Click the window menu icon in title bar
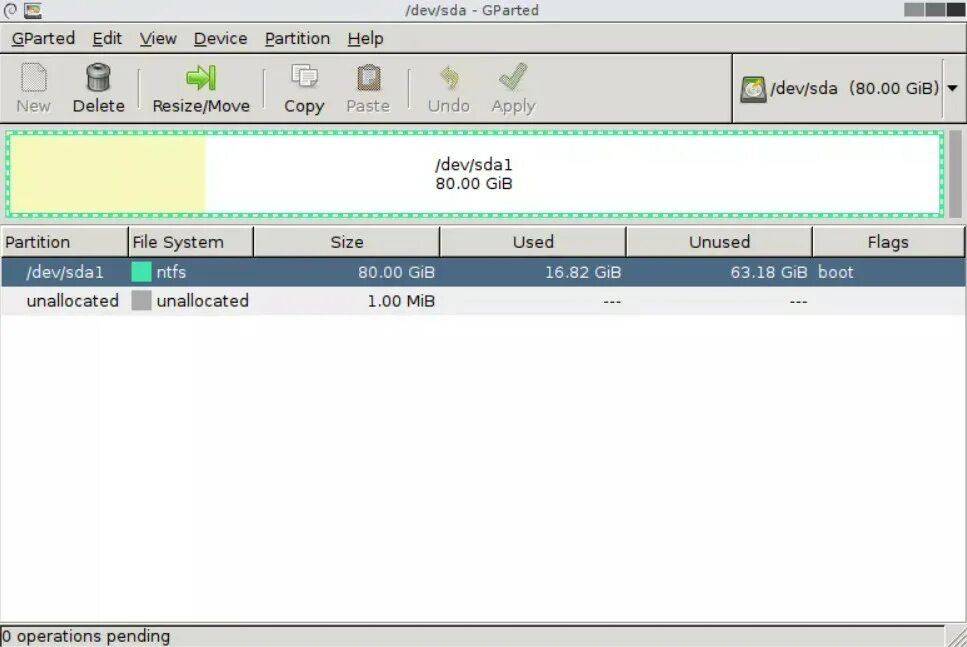Viewport: 967px width, 647px height. click(10, 10)
